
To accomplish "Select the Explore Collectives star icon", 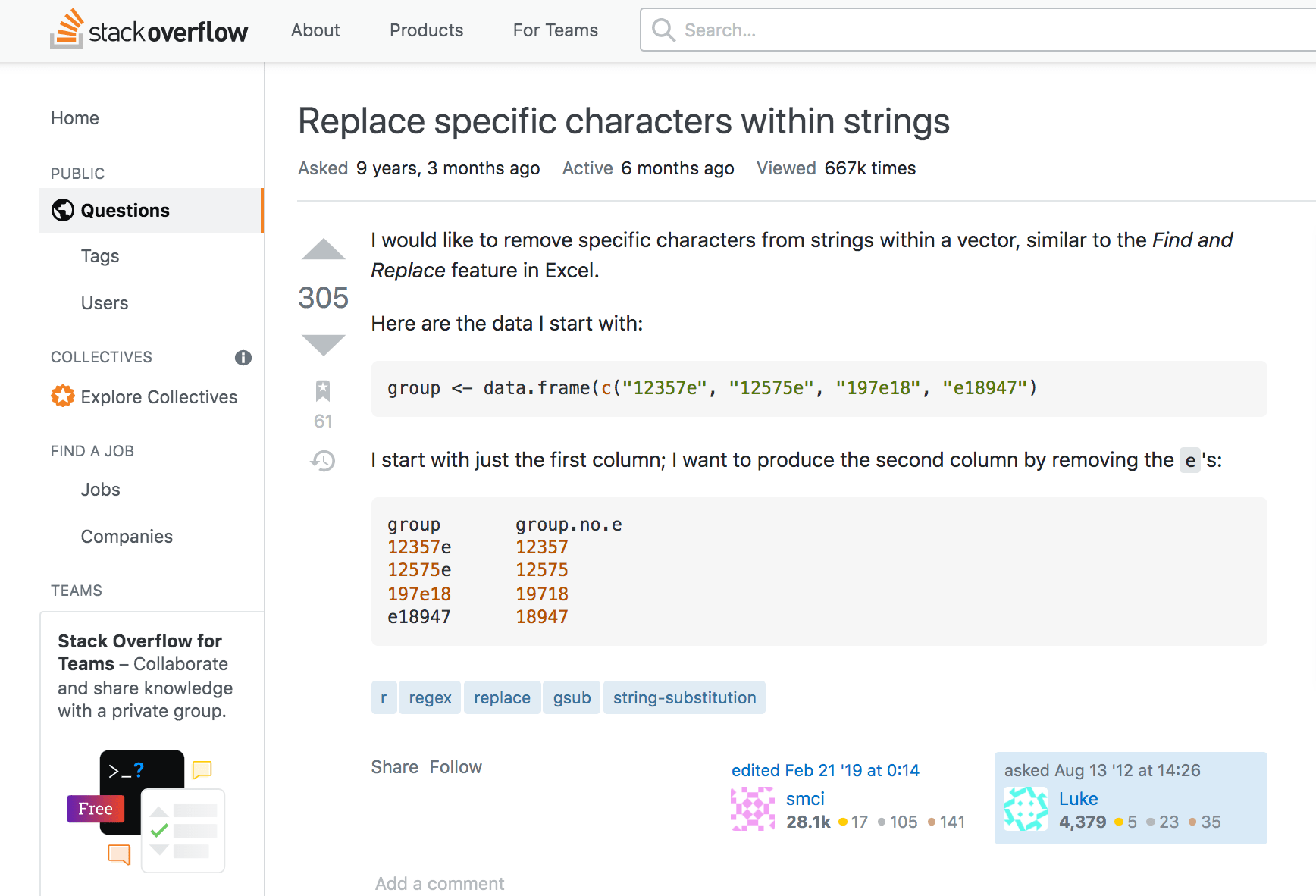I will click(x=63, y=396).
